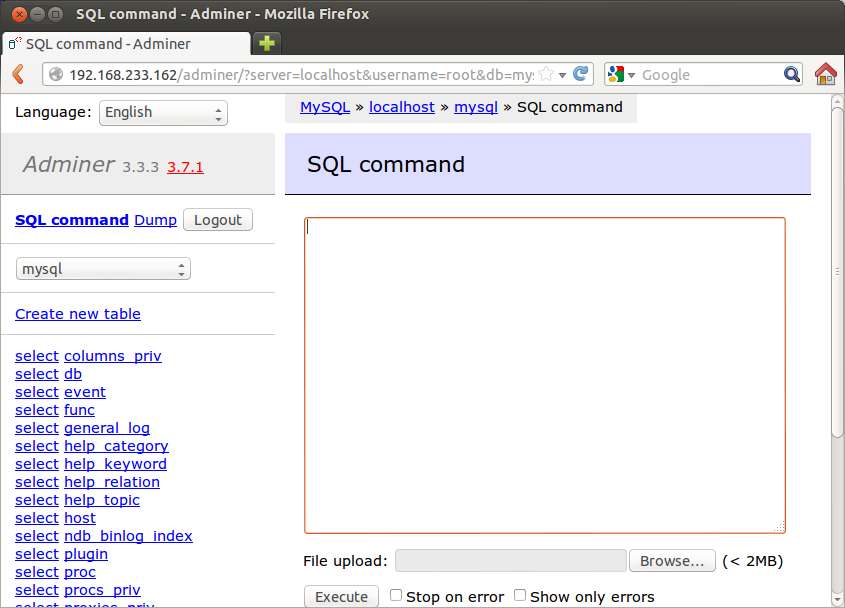Open the help_relation table link

tap(112, 482)
